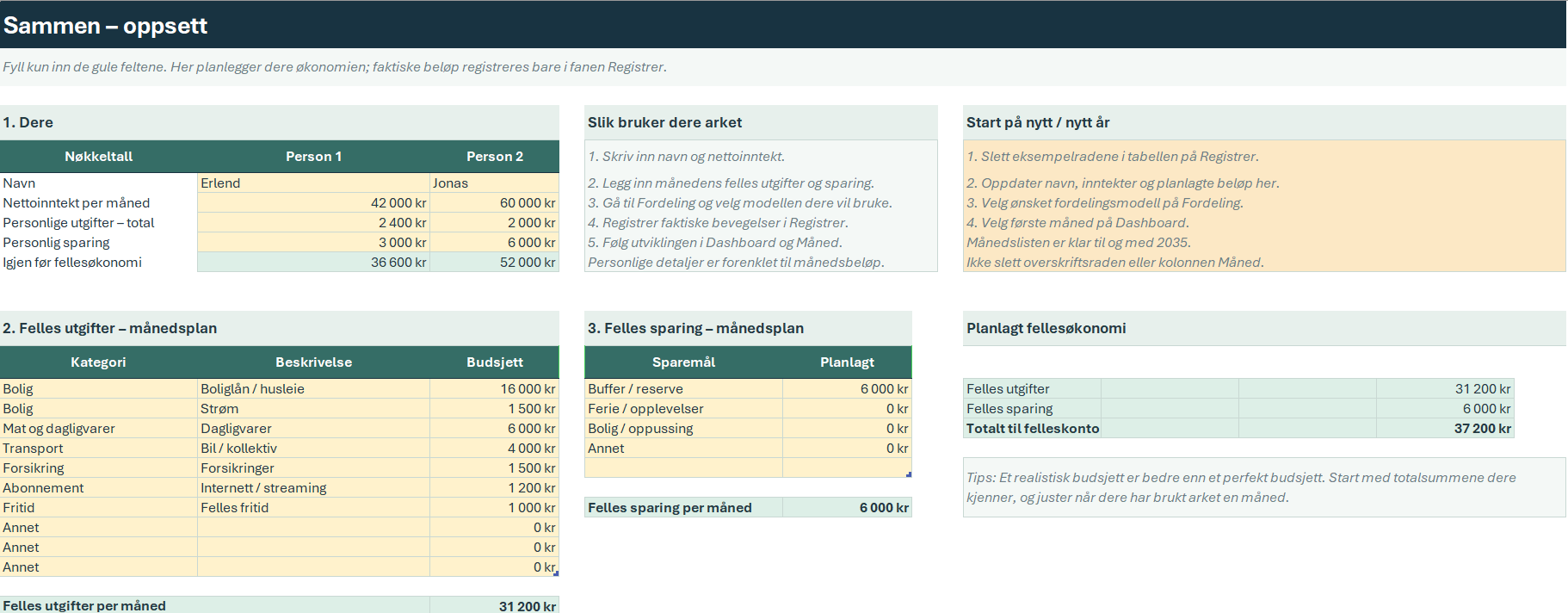Screen dimensions: 1568x613
Task: Click Mat og dagligvarer category cell
Action: [x=98, y=428]
